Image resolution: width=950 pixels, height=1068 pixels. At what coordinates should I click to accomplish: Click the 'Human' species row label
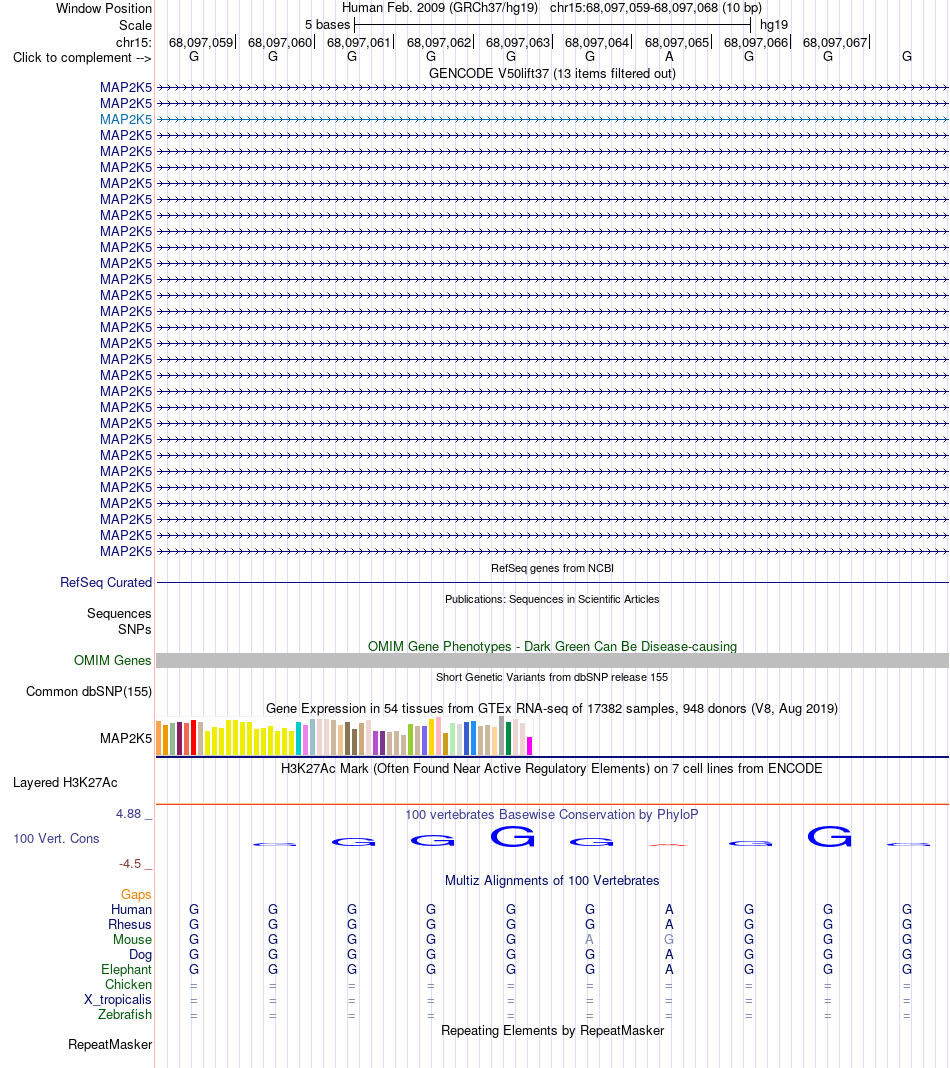click(x=131, y=909)
